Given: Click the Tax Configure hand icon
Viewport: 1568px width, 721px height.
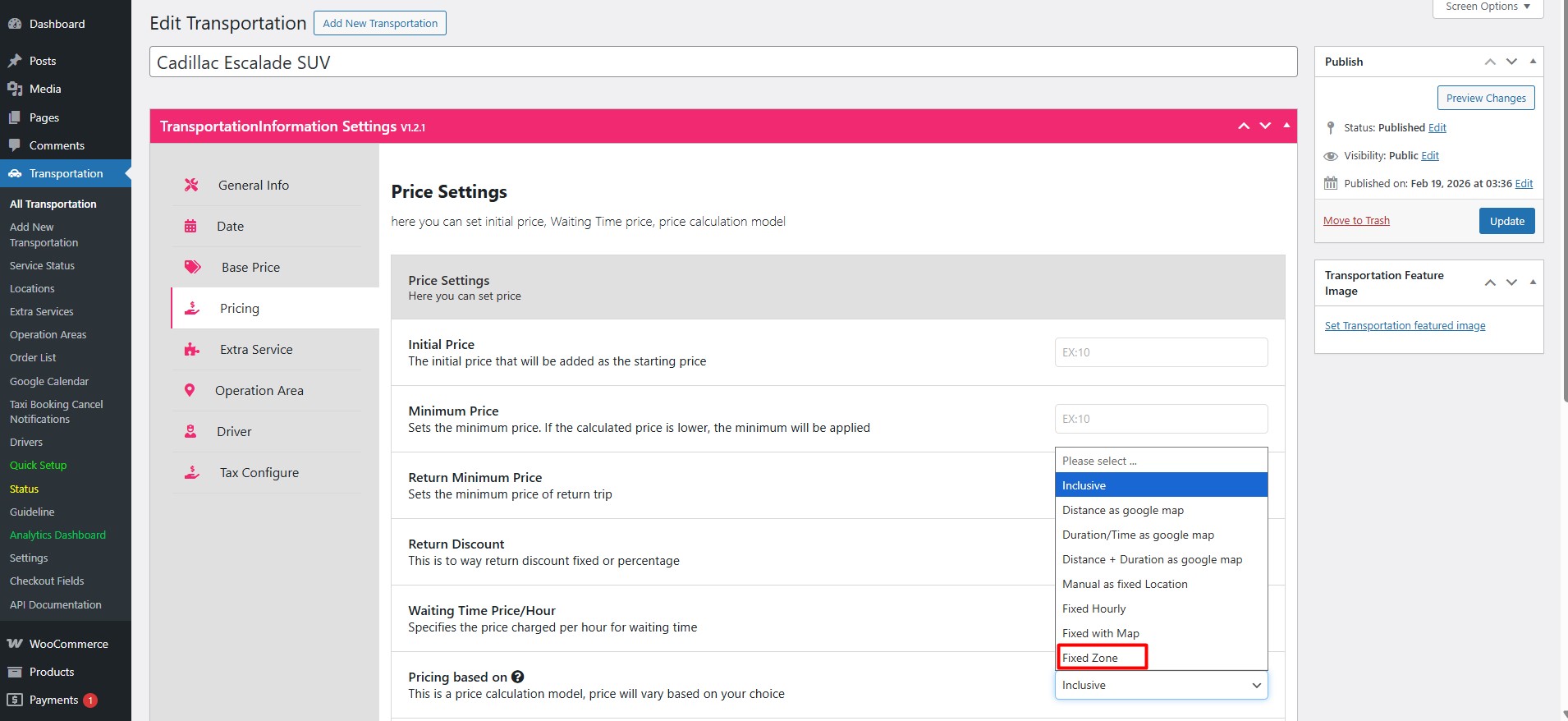Looking at the screenshot, I should pyautogui.click(x=192, y=472).
